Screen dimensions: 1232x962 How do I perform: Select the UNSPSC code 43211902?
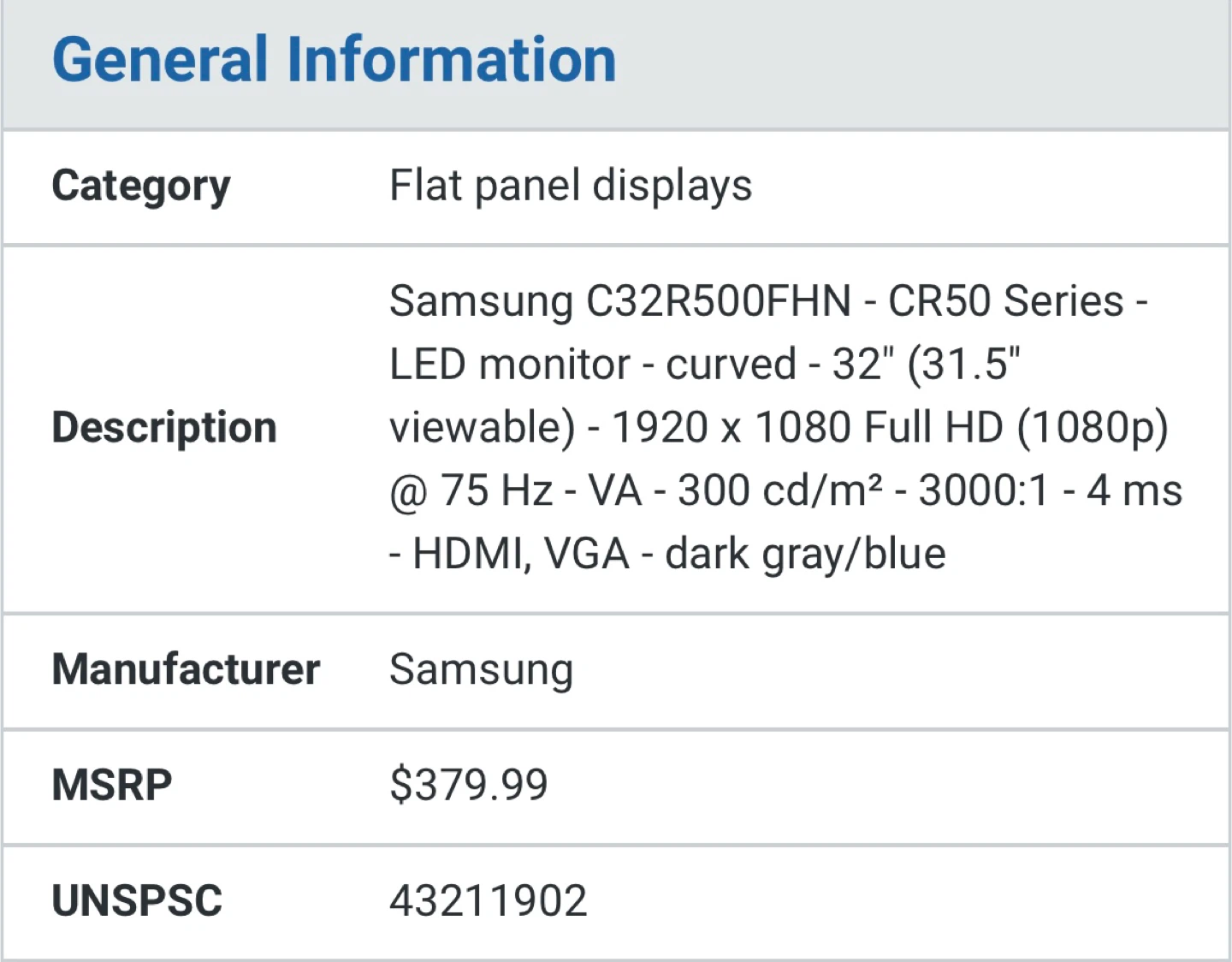tap(489, 900)
